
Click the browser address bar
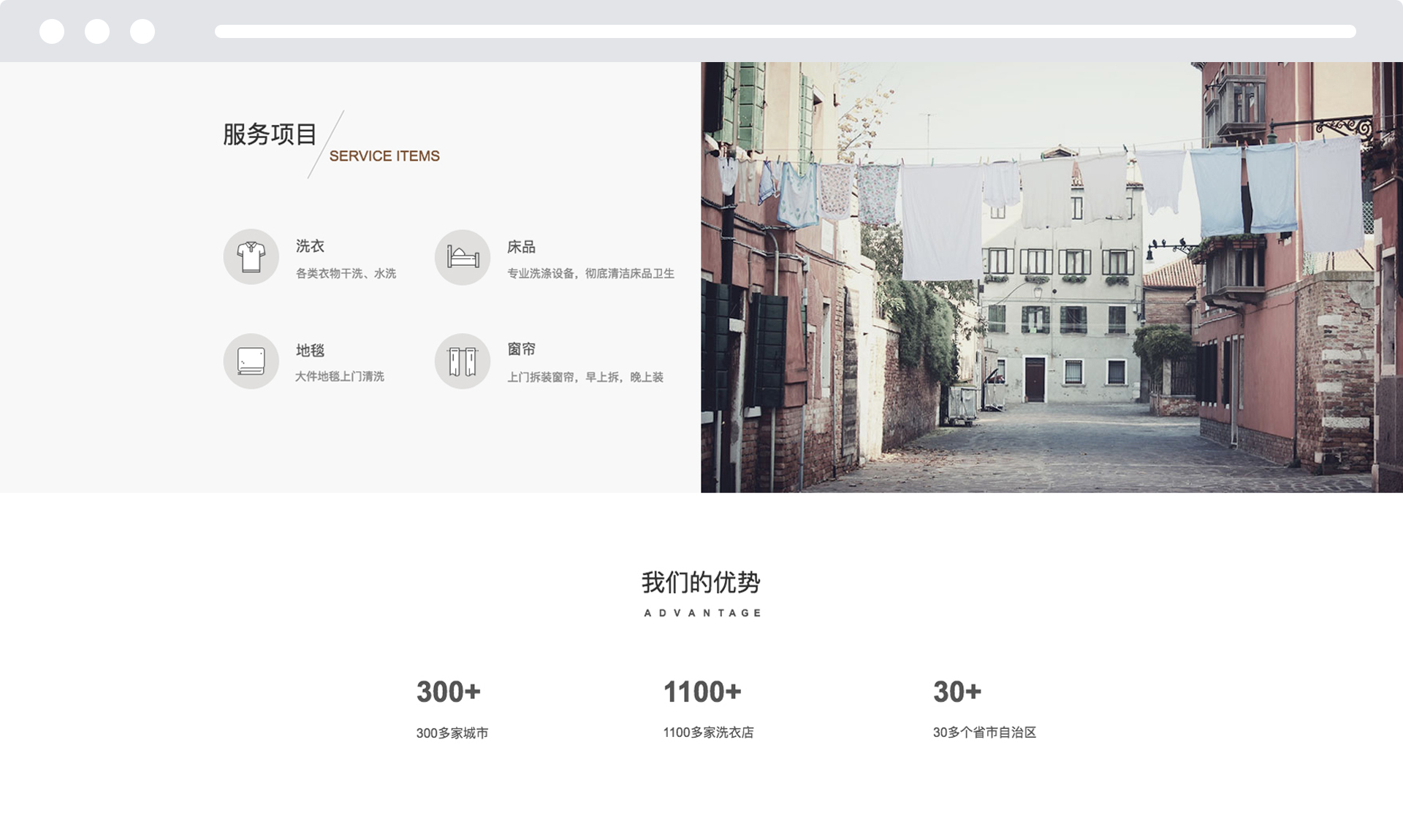(x=786, y=31)
